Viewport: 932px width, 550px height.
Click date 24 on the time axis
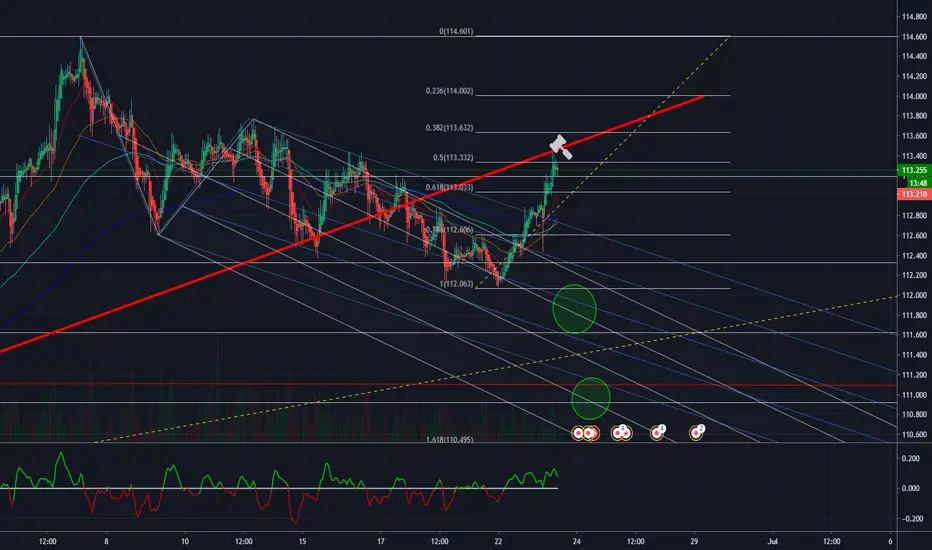pos(577,541)
